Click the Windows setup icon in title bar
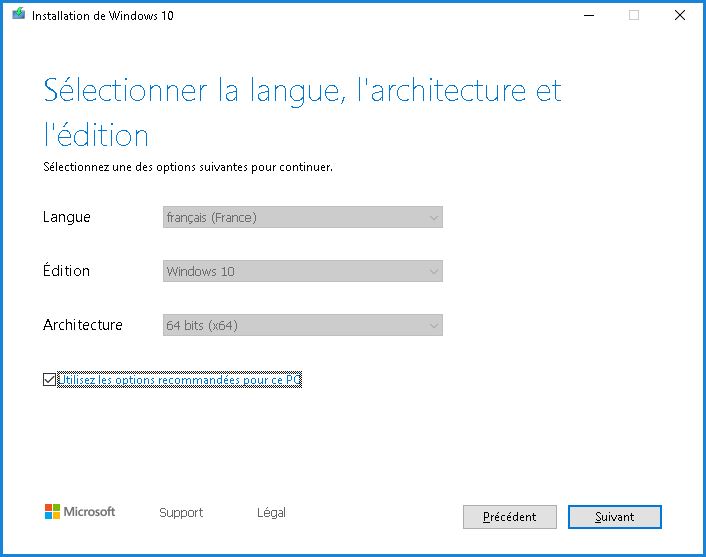This screenshot has width=706, height=557. point(18,15)
